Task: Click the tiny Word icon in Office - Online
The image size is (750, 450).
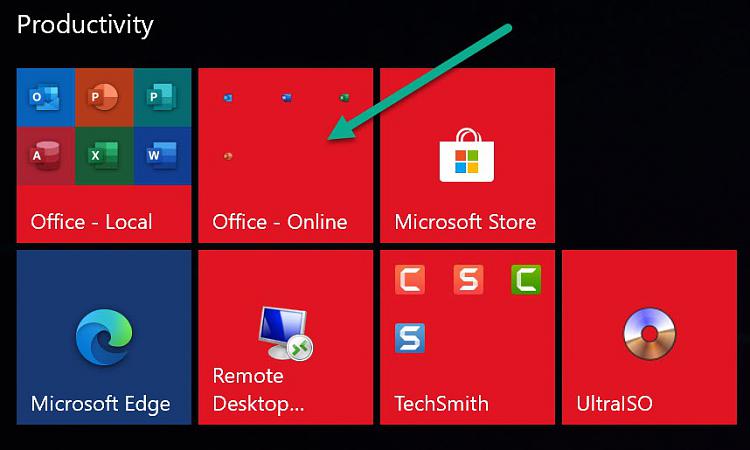Action: (287, 98)
